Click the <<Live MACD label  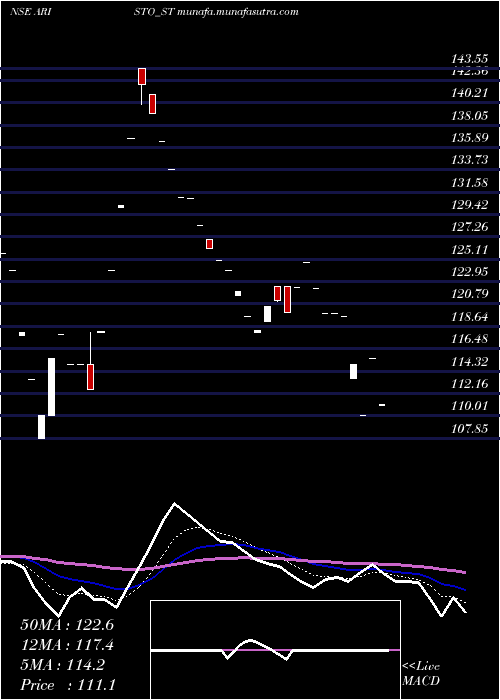pyautogui.click(x=421, y=674)
